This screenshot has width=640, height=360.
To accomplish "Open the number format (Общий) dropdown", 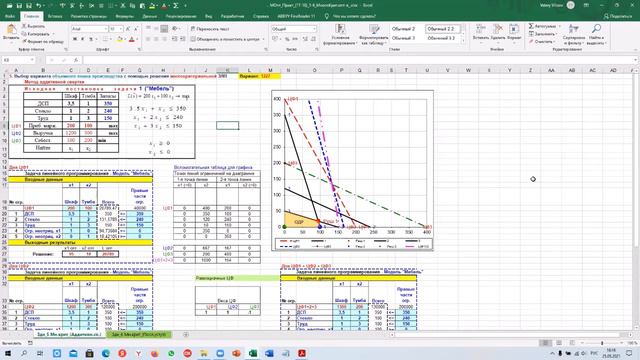I will pos(314,29).
